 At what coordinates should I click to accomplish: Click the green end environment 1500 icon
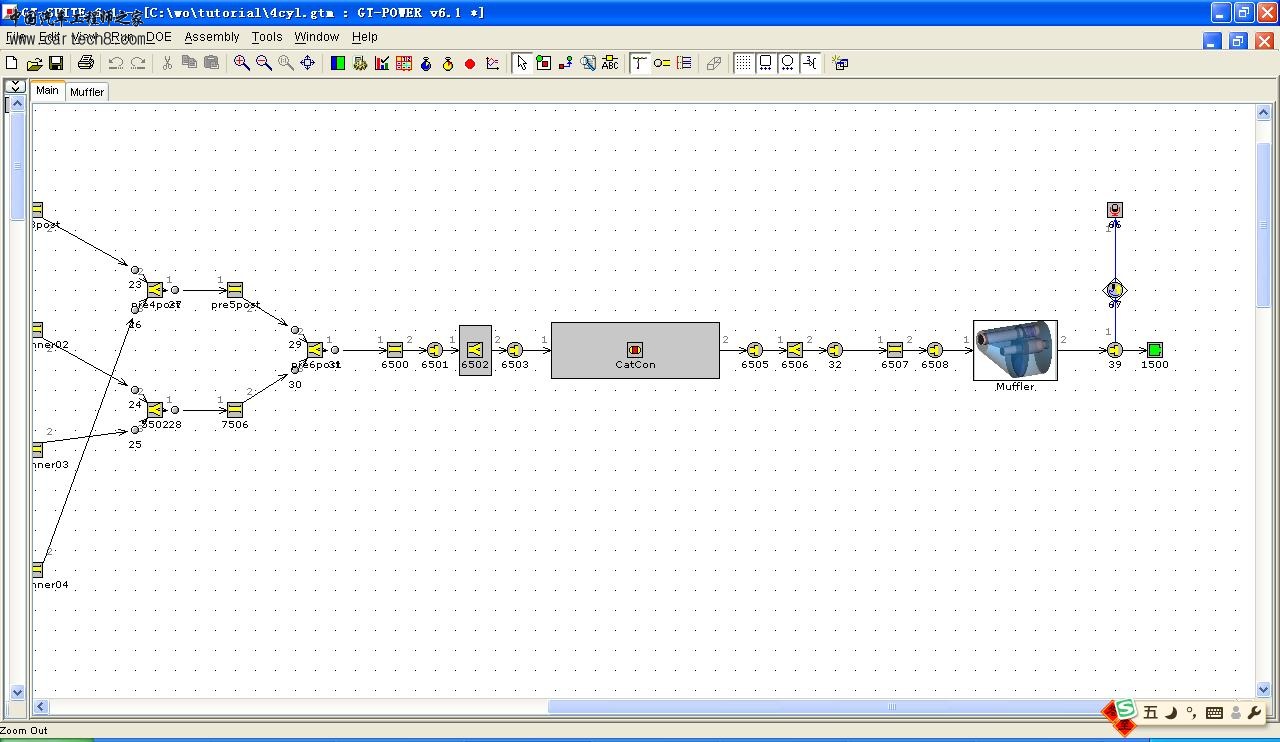[x=1155, y=350]
